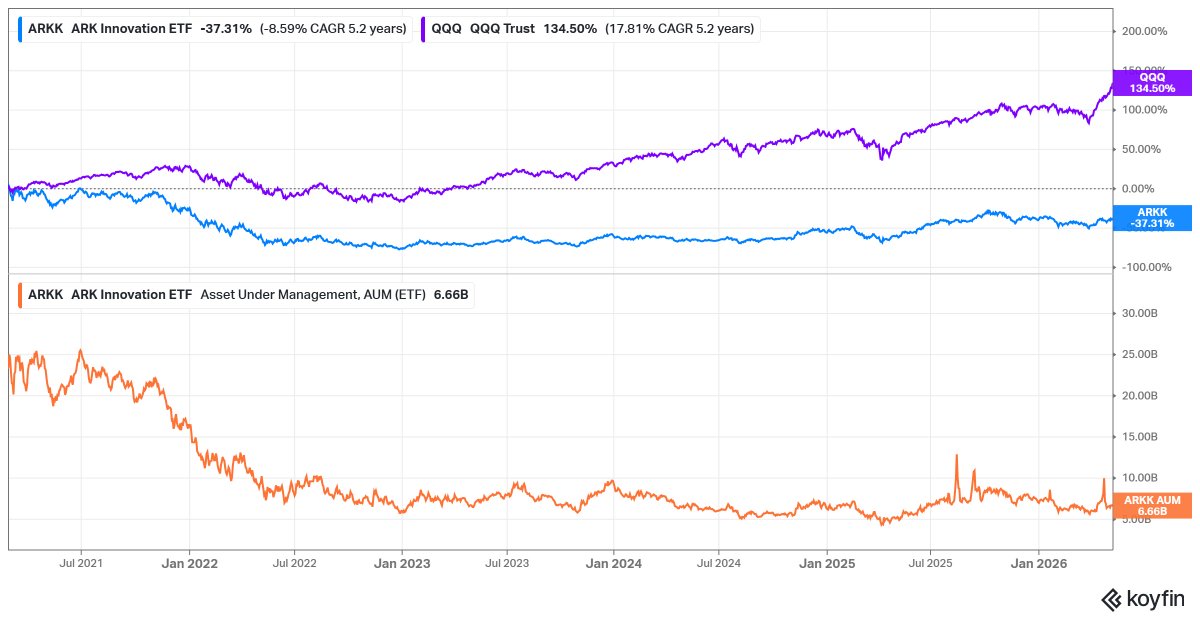Click the Jul 2024 x-axis label

719,563
